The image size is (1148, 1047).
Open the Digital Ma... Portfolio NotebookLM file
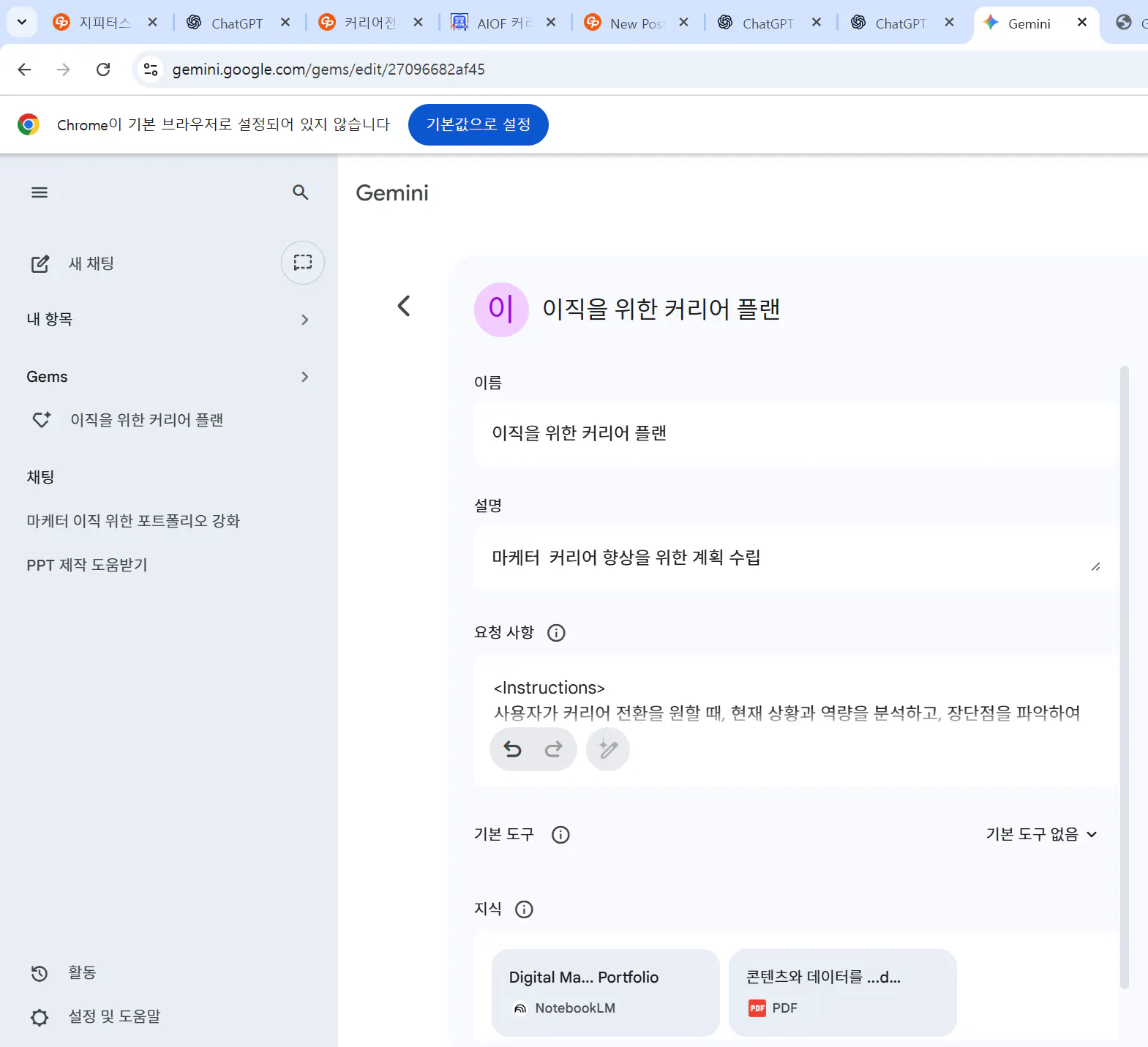(605, 993)
